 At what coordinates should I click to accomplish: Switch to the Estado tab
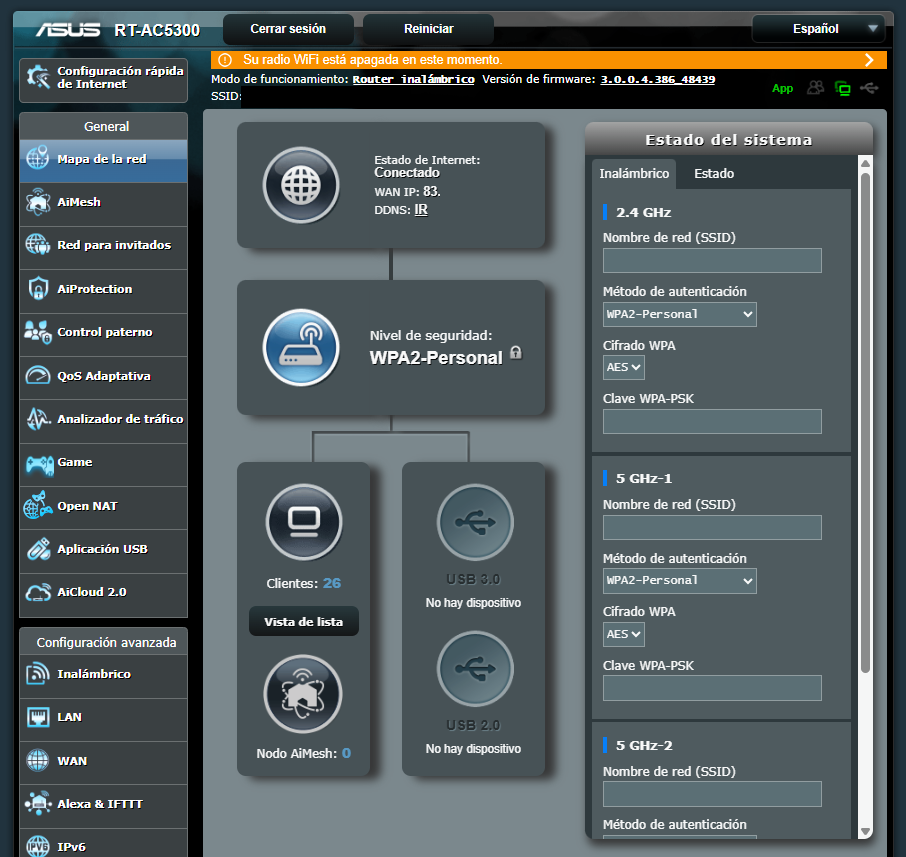pos(711,173)
